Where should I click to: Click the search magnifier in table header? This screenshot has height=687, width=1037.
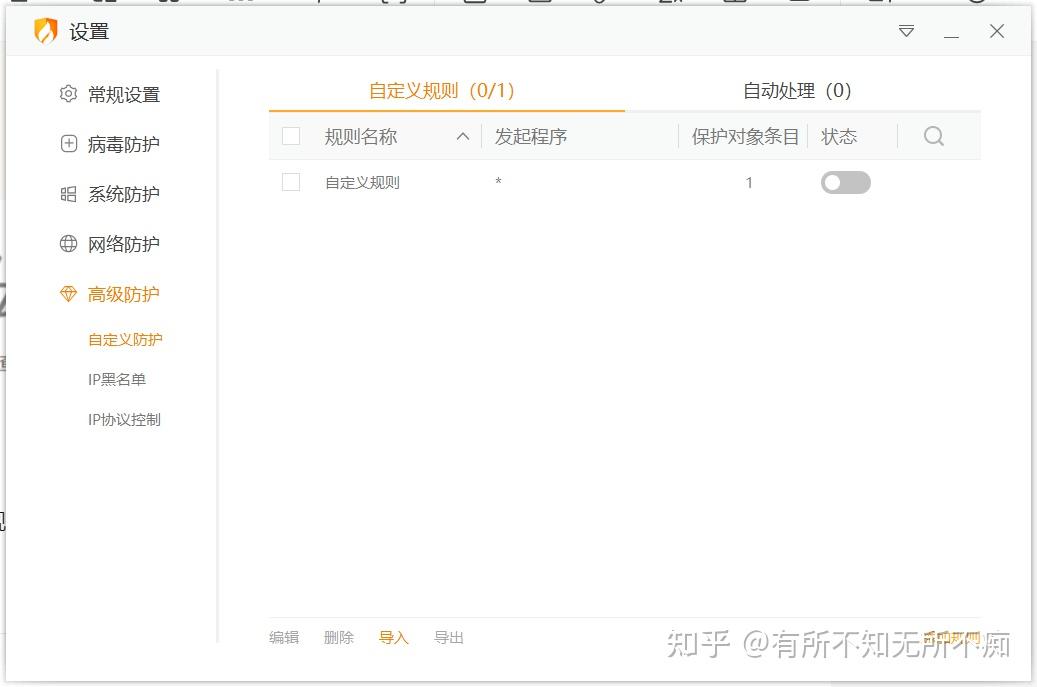coord(934,136)
